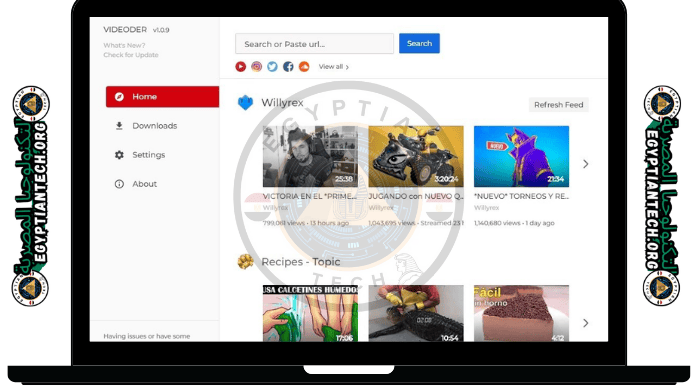
Task: Click the Instagram site icon
Action: [x=256, y=67]
